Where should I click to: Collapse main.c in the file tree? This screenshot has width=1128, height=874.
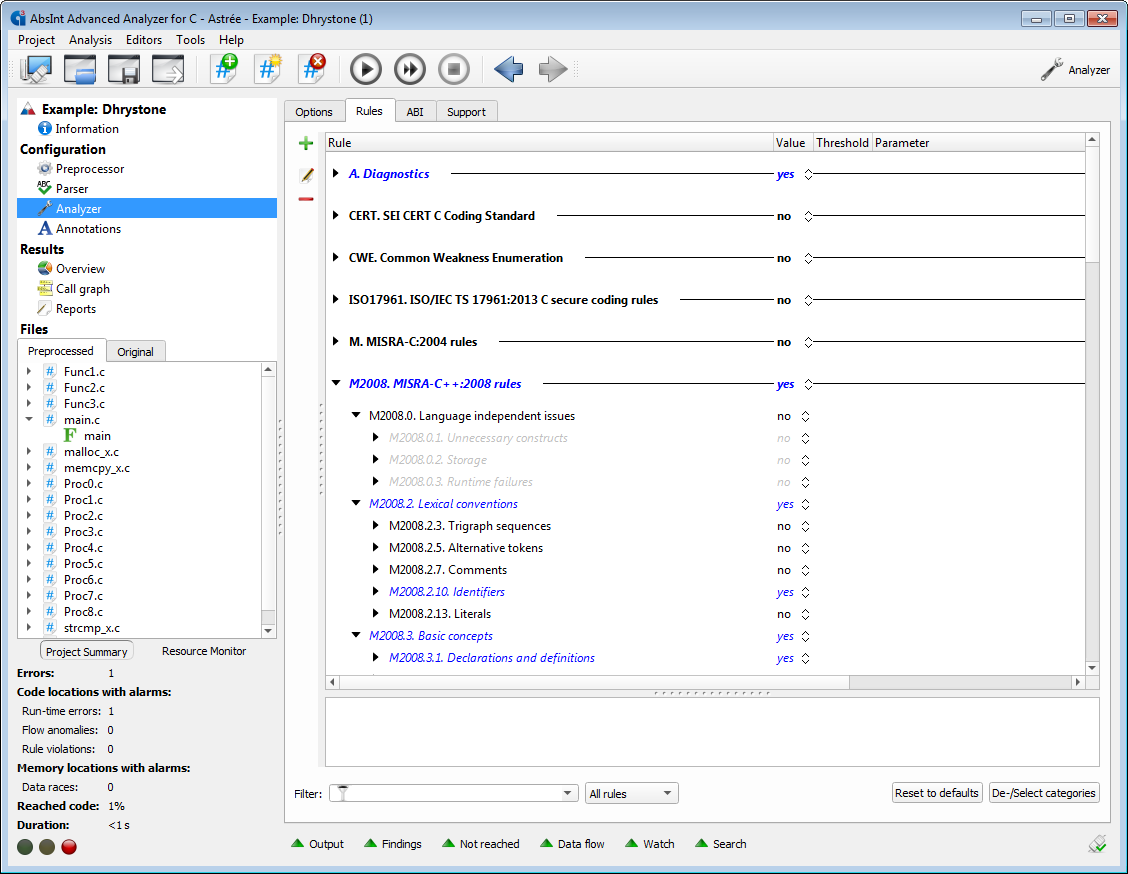[x=29, y=419]
